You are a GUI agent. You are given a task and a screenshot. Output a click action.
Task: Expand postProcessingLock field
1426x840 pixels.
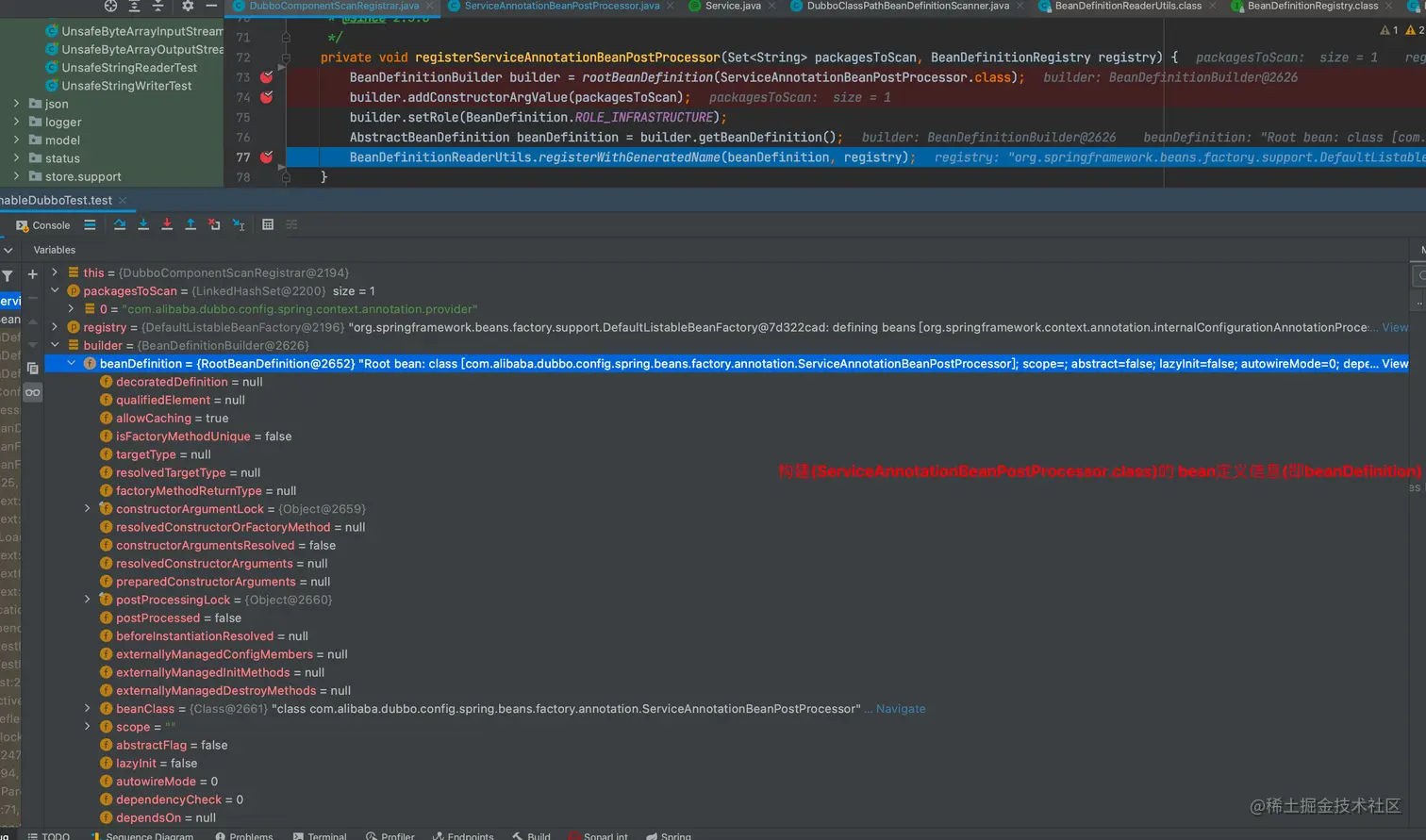(x=88, y=600)
